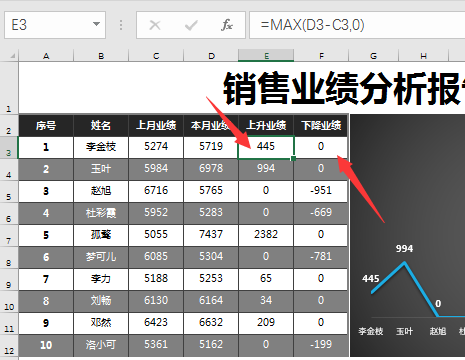This screenshot has height=360, width=465.
Task: Click the chart axis label 玉叶
Action: click(x=404, y=331)
